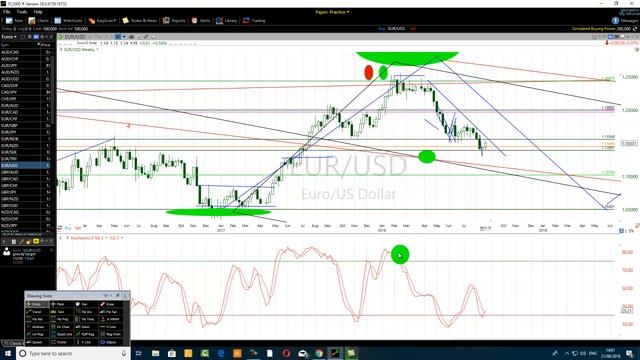Expand the Paper Practice dropdown
The width and height of the screenshot is (640, 360).
[332, 12]
